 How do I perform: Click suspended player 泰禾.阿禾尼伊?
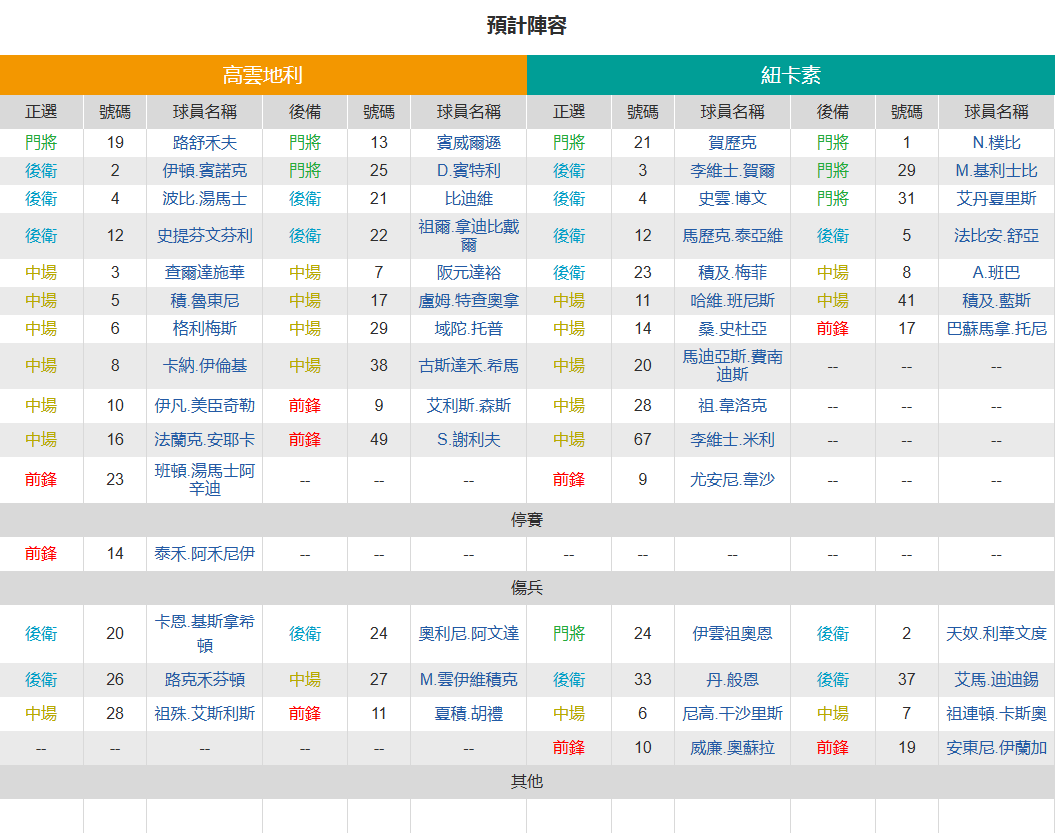pyautogui.click(x=205, y=554)
